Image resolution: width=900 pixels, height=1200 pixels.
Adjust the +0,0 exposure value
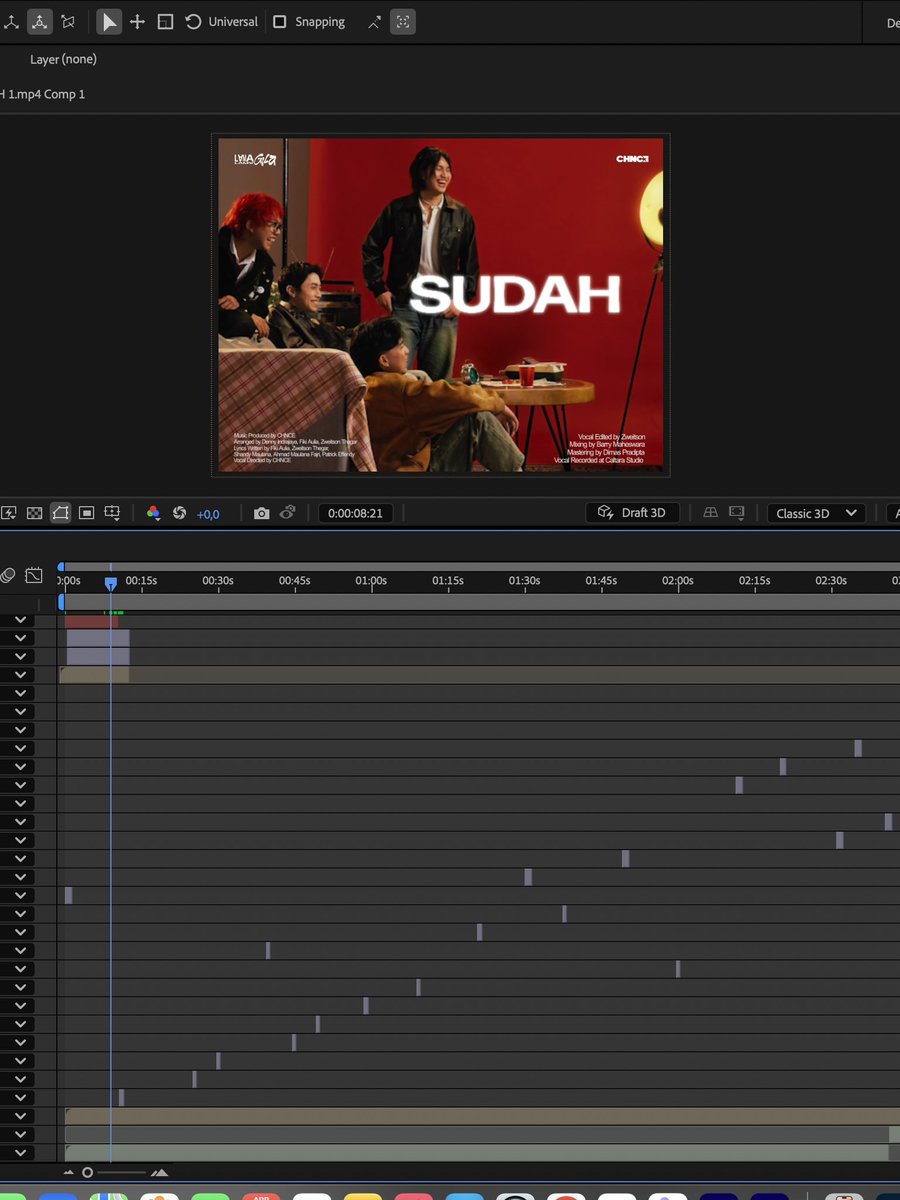208,513
